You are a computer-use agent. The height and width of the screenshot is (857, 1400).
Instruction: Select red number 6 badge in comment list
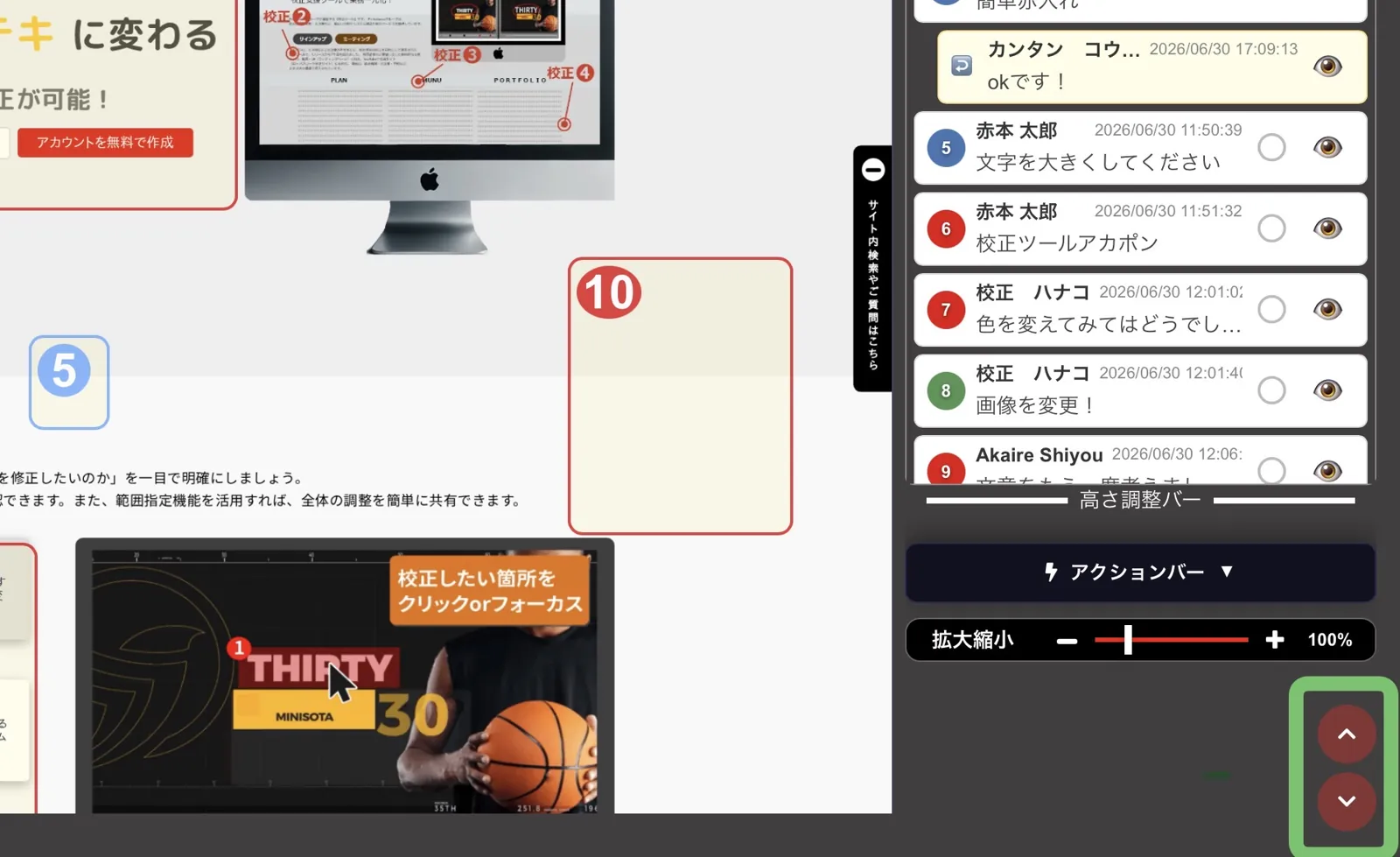(946, 229)
